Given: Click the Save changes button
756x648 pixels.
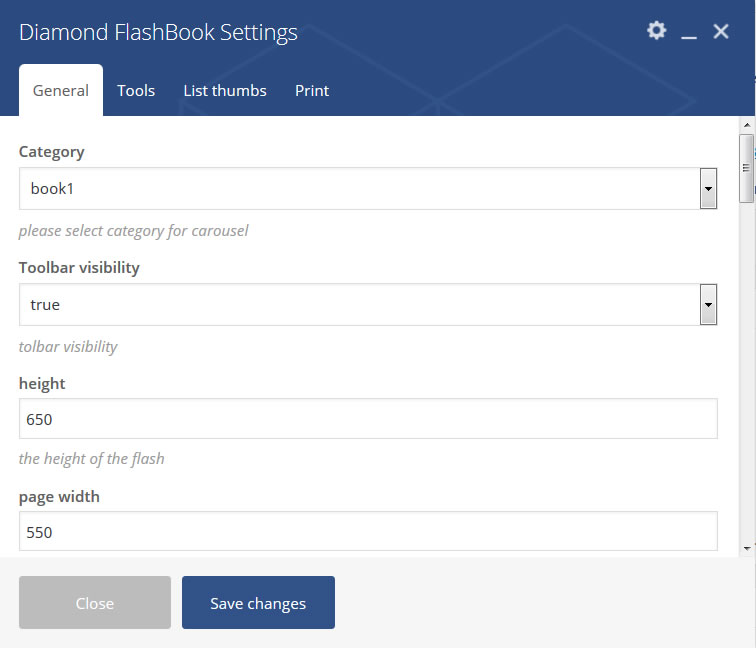Looking at the screenshot, I should (x=258, y=603).
